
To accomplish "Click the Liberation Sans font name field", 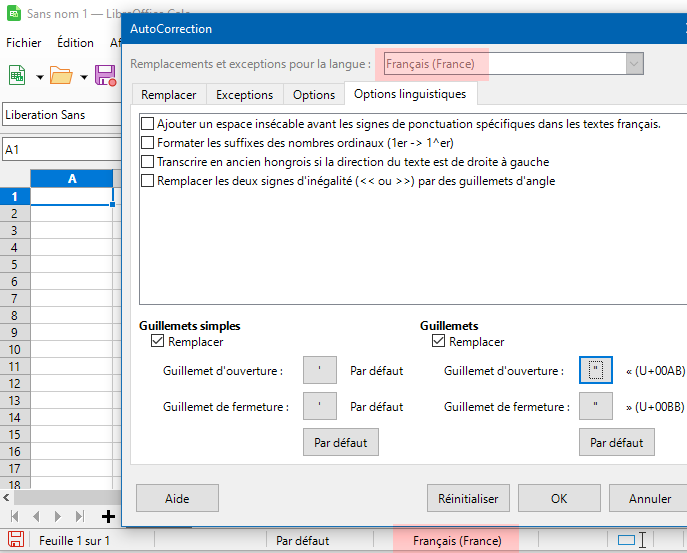I will tap(60, 115).
